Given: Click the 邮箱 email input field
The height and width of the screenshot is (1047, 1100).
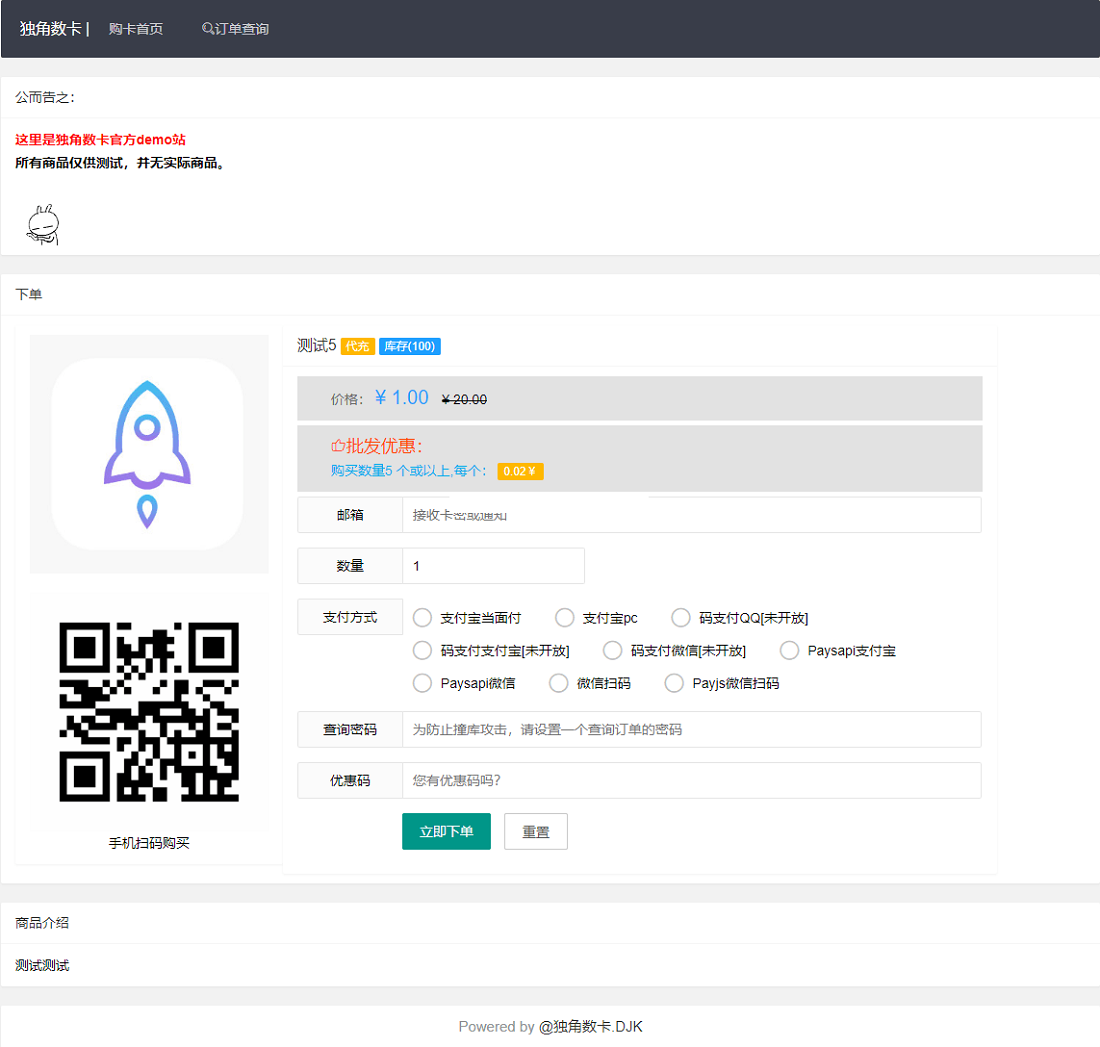Looking at the screenshot, I should (690, 514).
